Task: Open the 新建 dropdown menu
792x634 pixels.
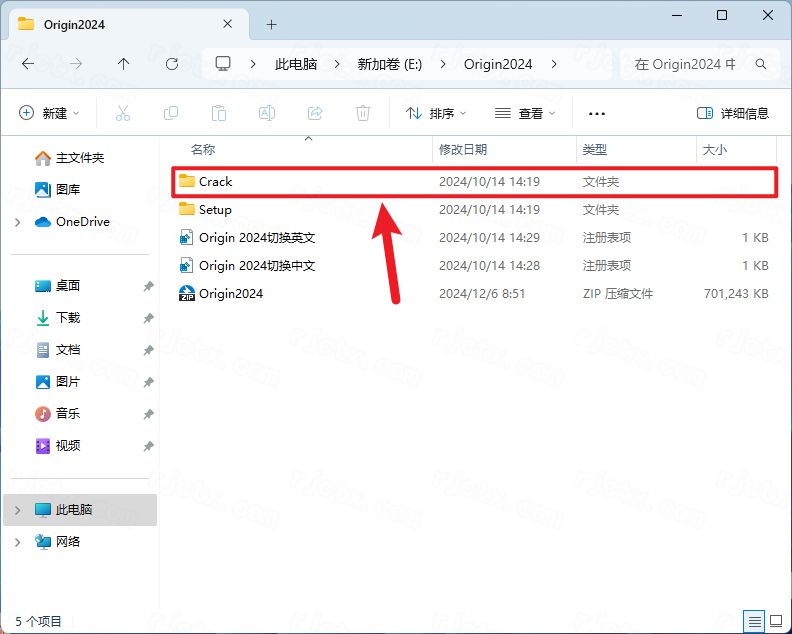Action: pyautogui.click(x=50, y=114)
